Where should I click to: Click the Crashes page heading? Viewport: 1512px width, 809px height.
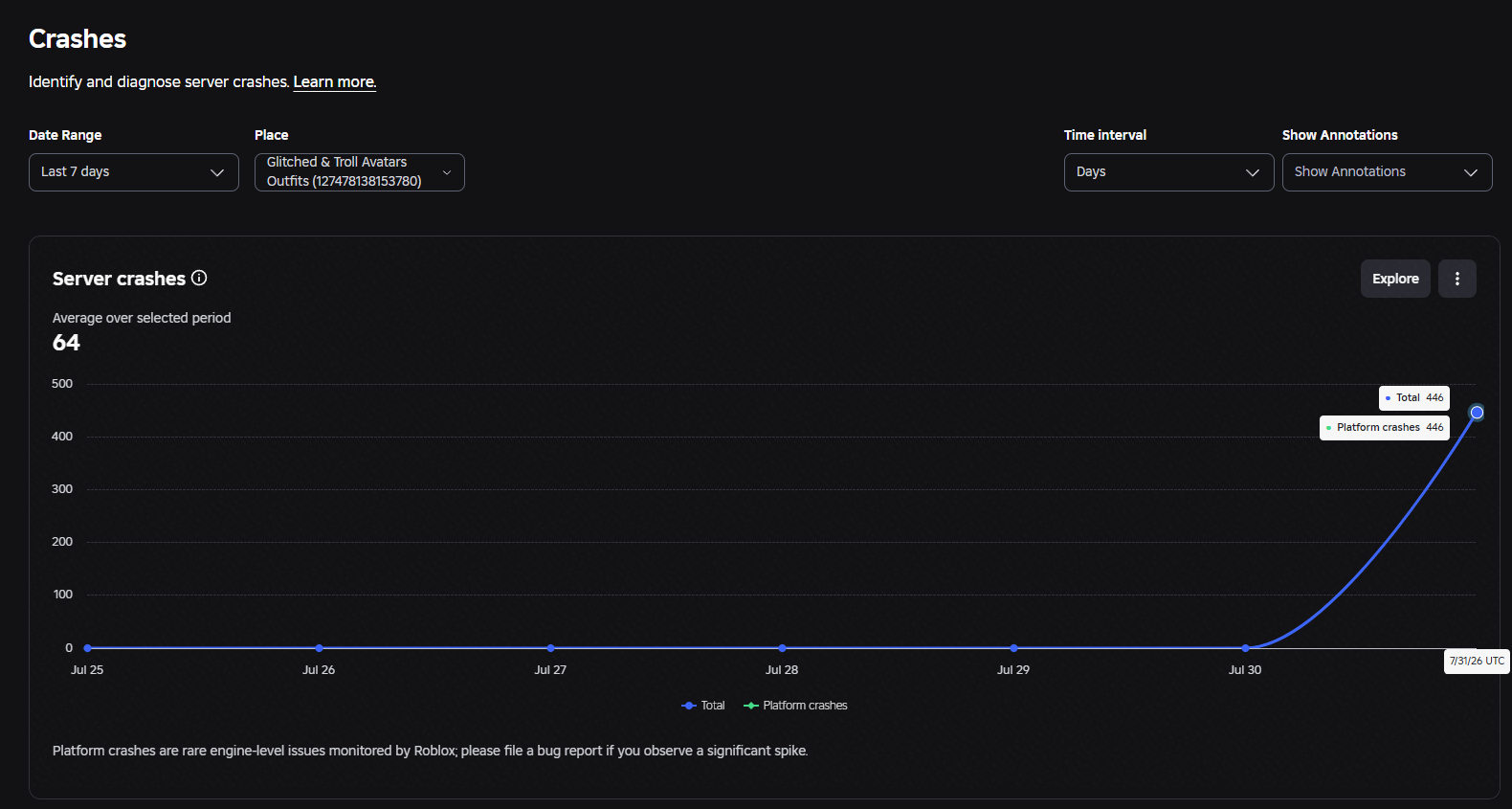78,39
